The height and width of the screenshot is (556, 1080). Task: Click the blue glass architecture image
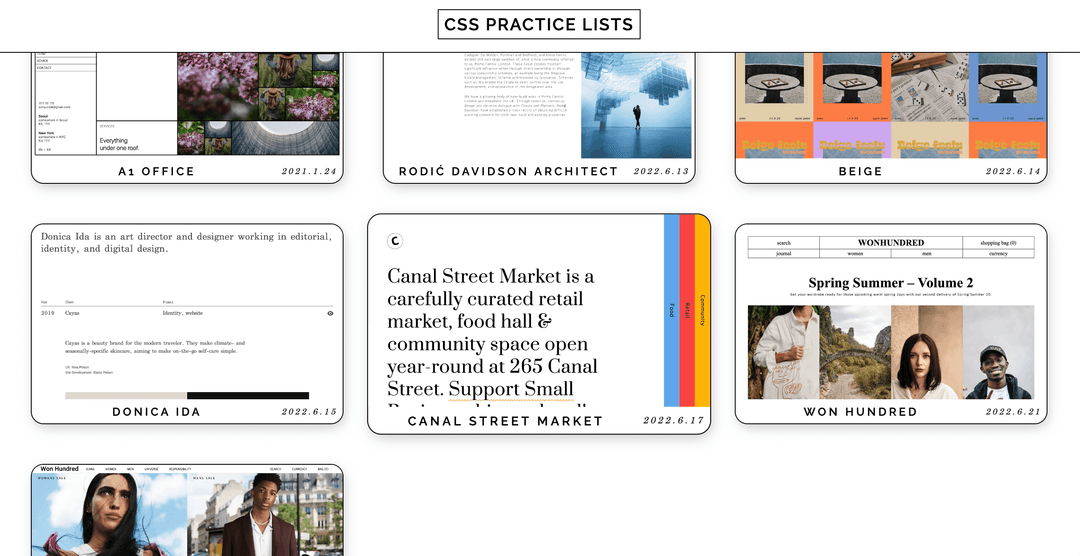[x=636, y=105]
